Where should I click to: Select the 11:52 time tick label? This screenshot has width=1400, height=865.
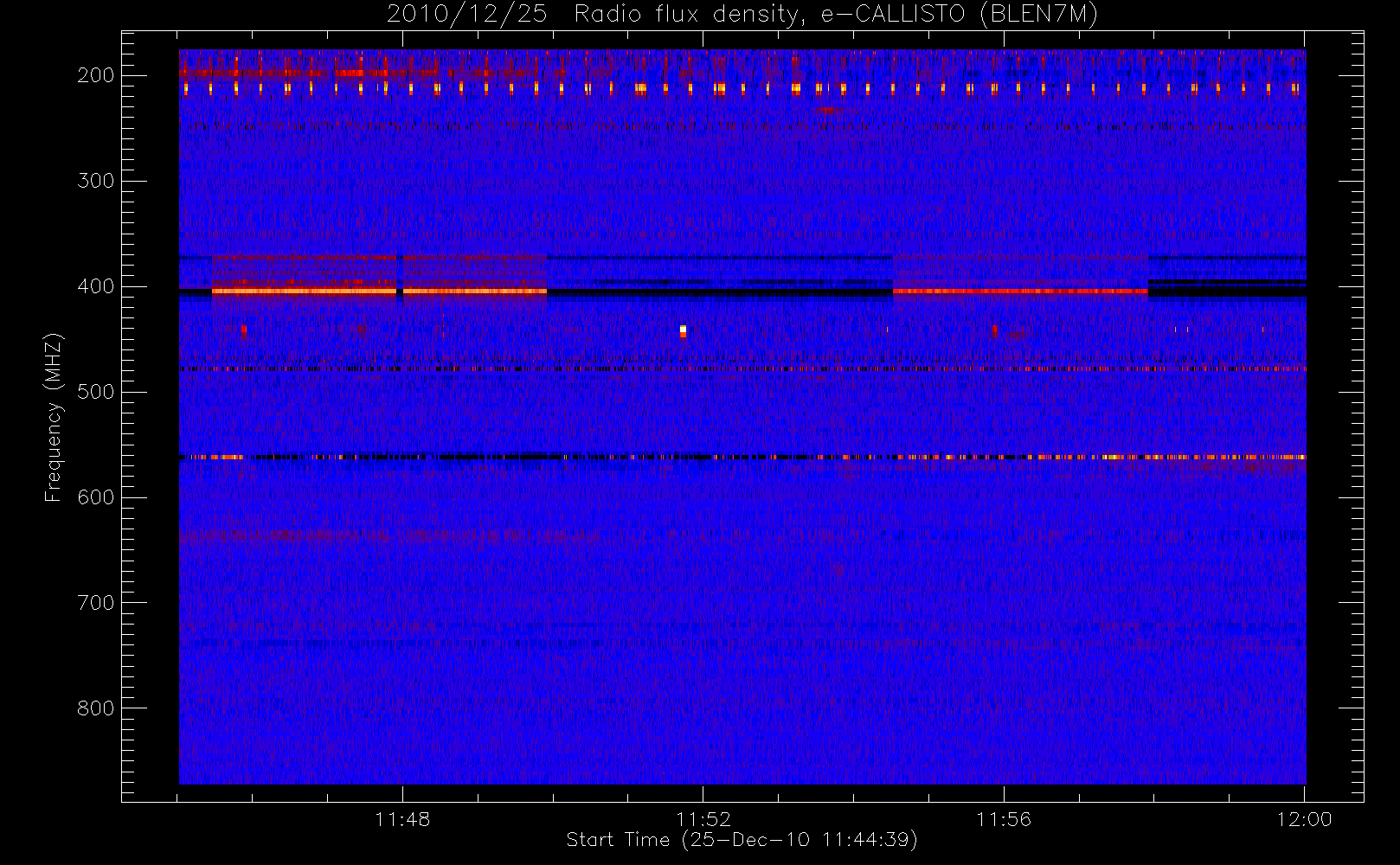[x=703, y=819]
